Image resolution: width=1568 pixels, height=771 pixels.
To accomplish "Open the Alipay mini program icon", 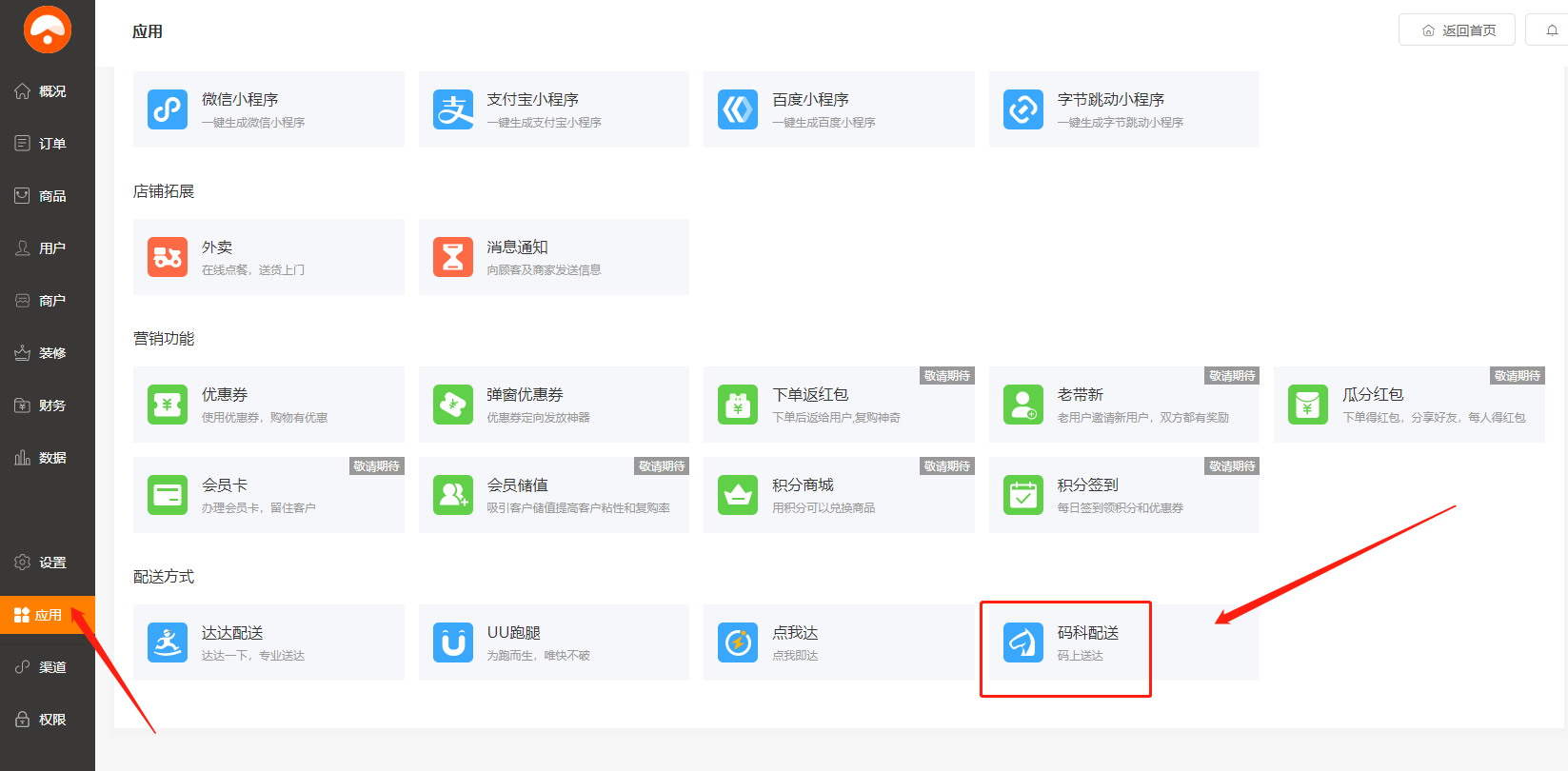I will (453, 109).
